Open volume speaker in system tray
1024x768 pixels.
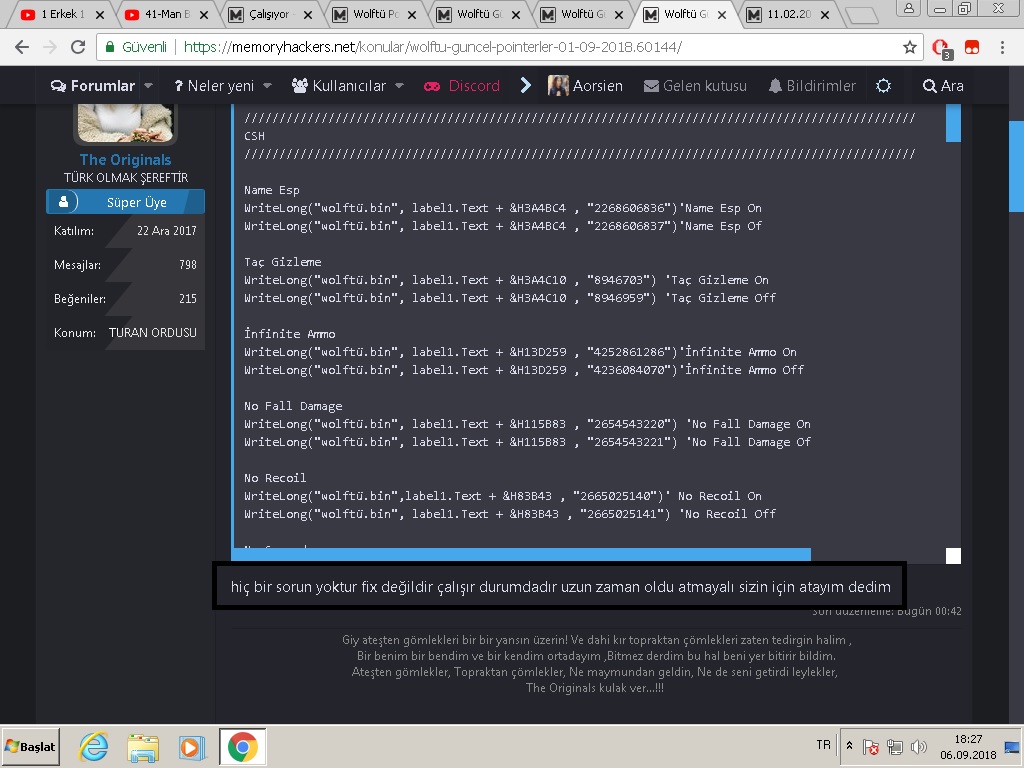pos(919,746)
